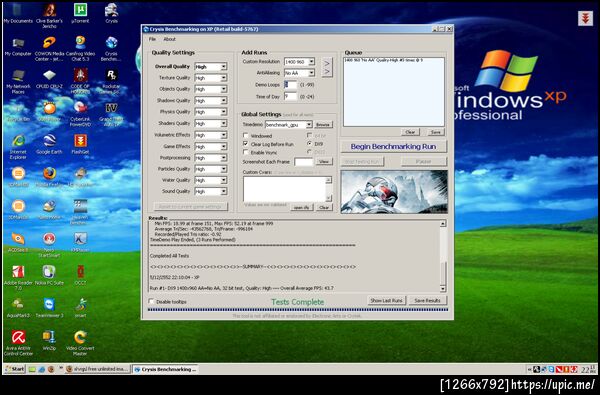This screenshot has height=395, width=600.
Task: Select the FlashGet desktop icon
Action: tap(80, 144)
